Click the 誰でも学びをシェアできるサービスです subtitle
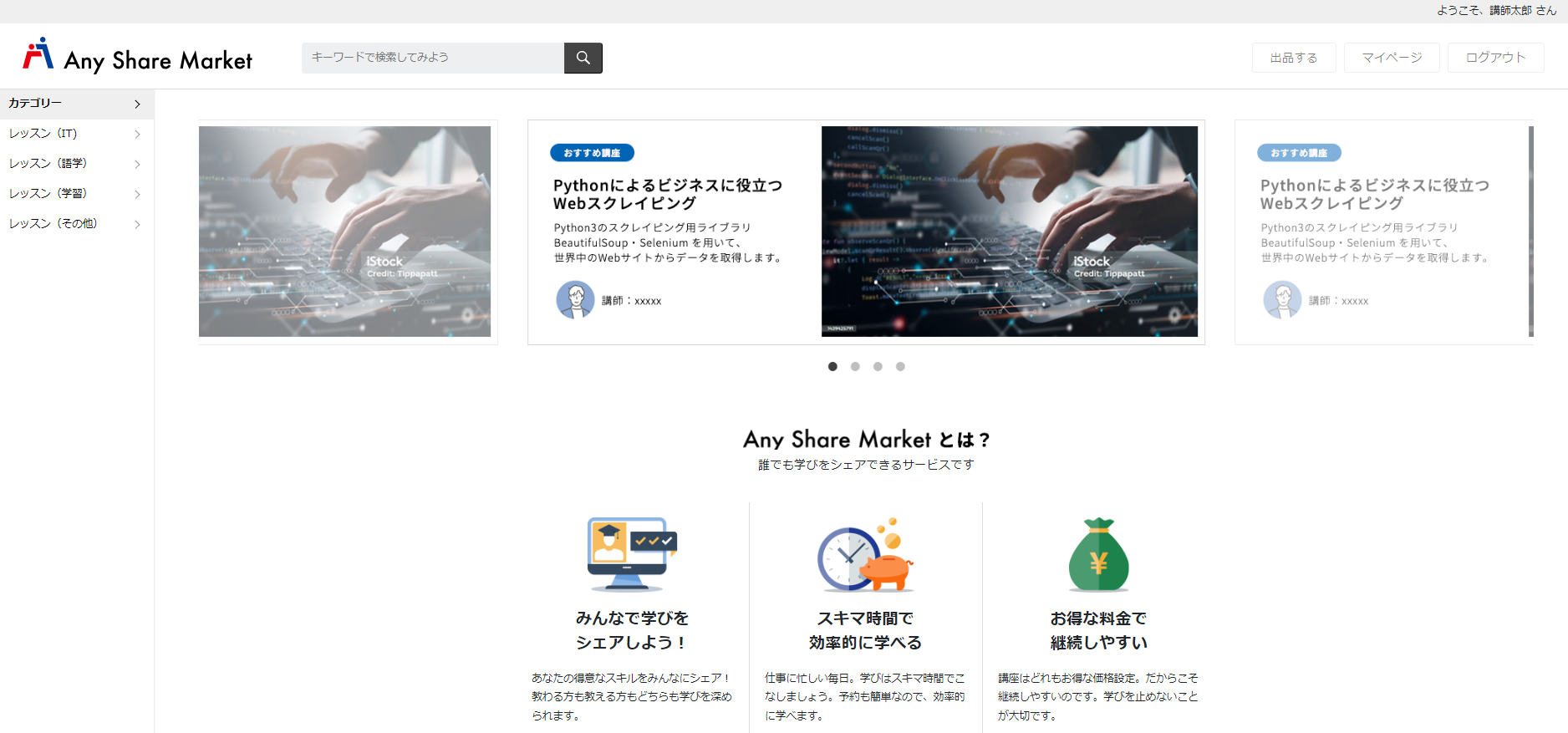1568x733 pixels. (866, 465)
